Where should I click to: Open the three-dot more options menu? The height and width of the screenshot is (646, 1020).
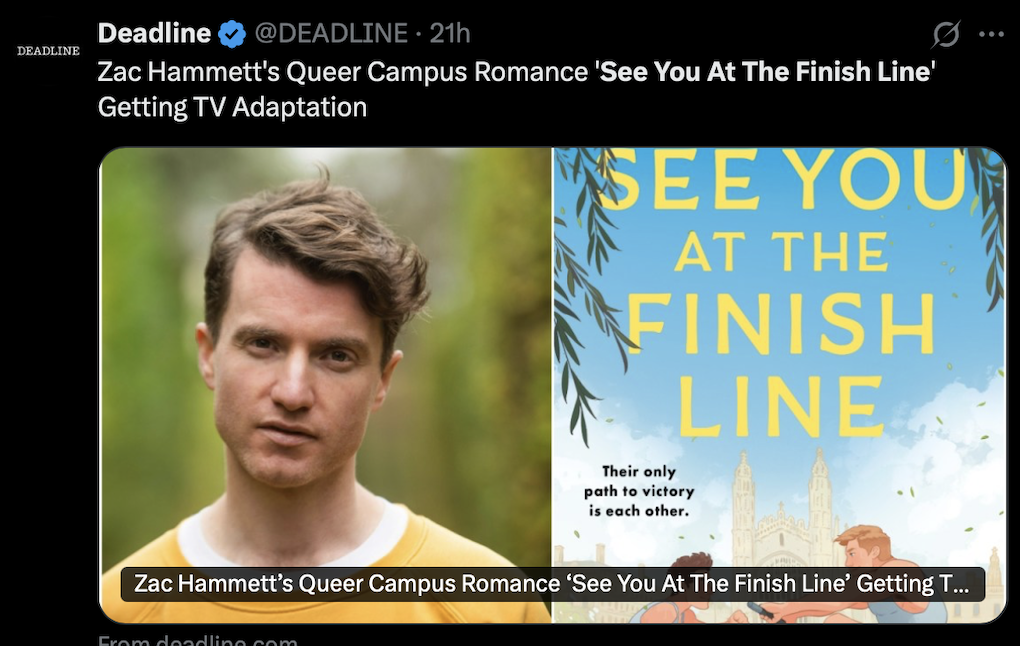pyautogui.click(x=991, y=34)
